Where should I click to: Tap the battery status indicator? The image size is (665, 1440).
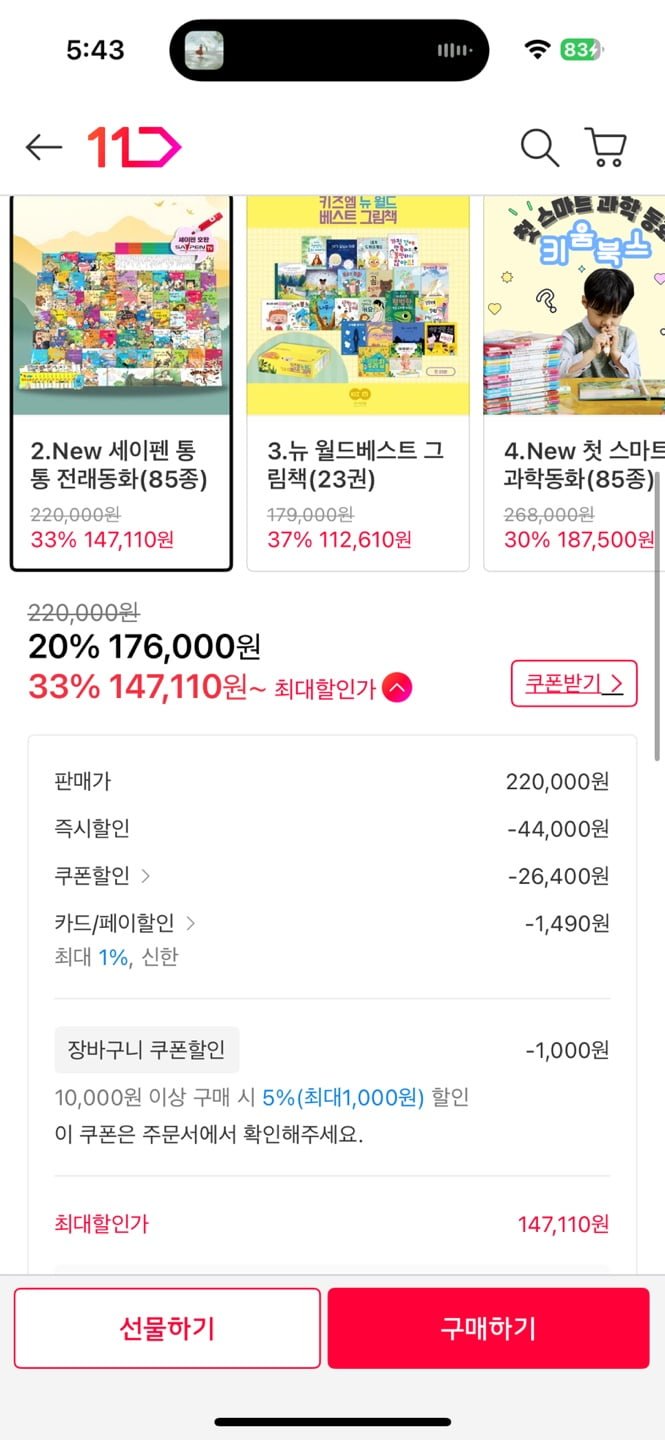coord(580,49)
